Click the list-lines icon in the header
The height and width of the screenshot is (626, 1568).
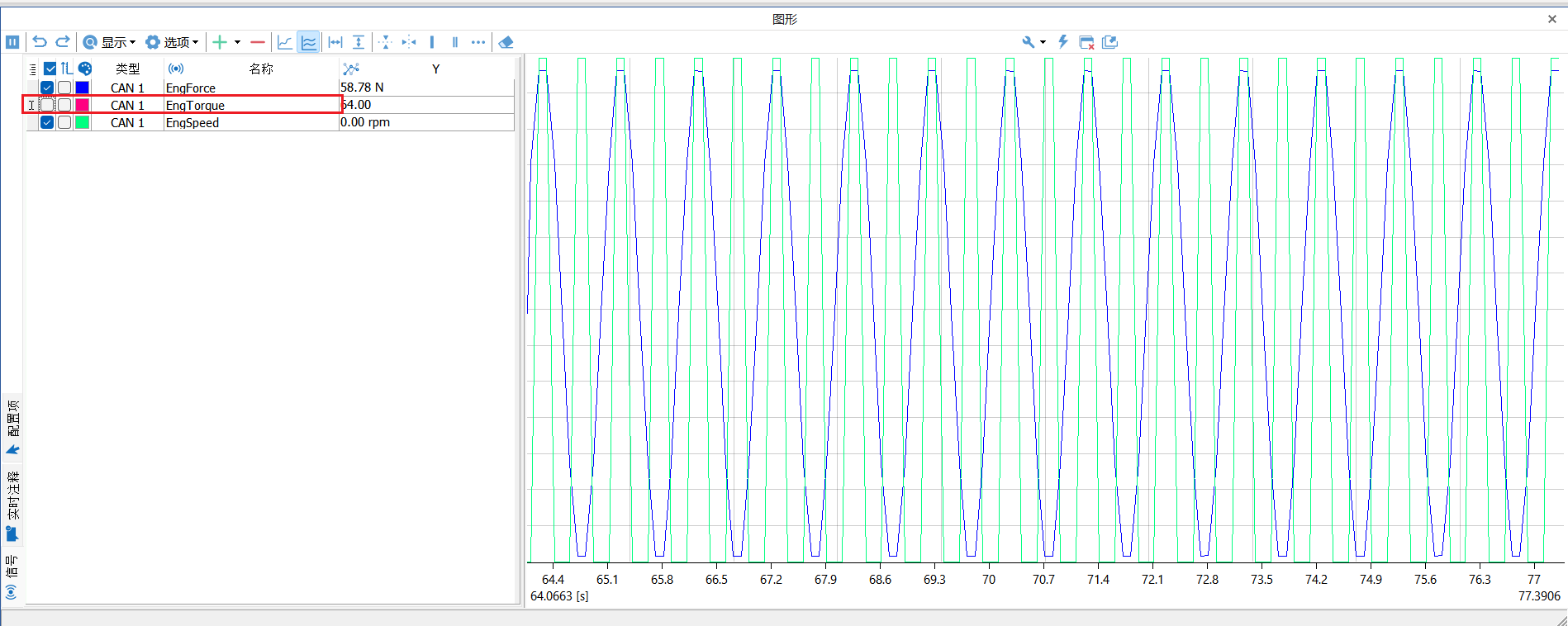point(32,69)
